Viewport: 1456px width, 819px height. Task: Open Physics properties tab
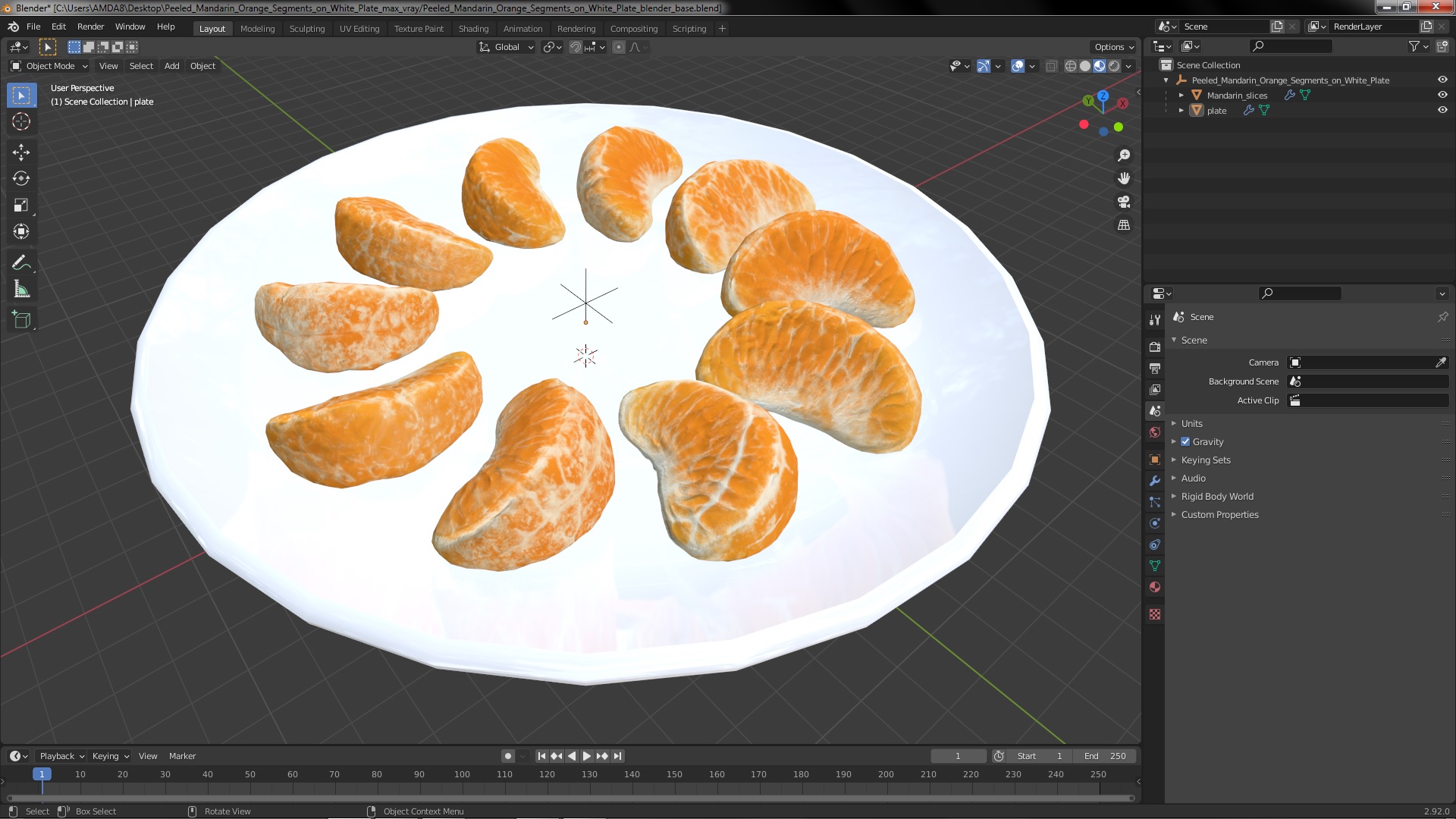point(1155,523)
